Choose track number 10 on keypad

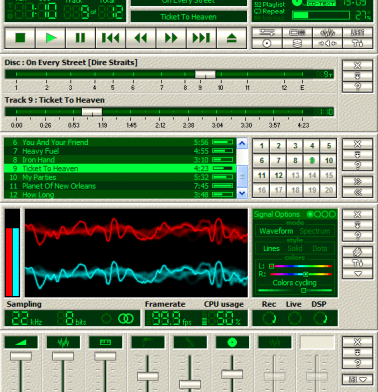[329, 161]
